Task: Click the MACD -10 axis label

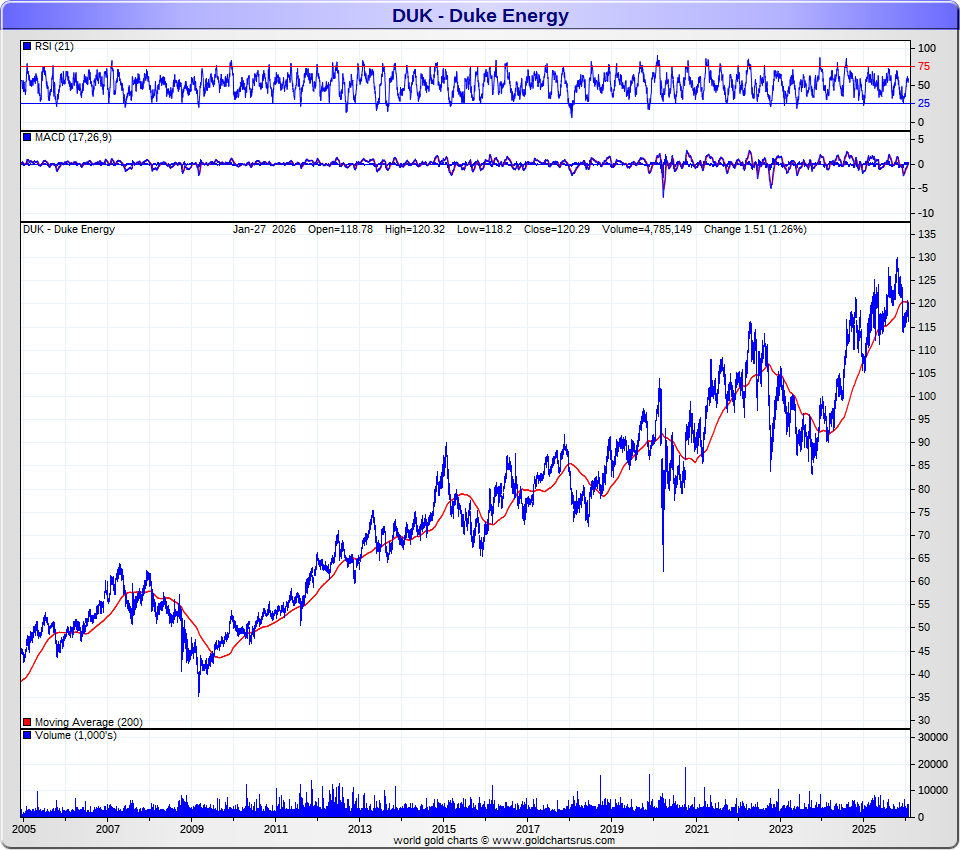Action: tap(926, 213)
